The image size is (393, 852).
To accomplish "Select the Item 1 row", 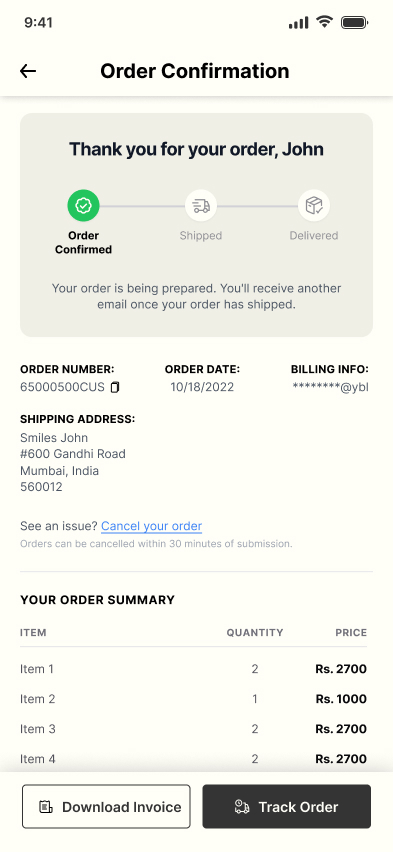I will [194, 669].
